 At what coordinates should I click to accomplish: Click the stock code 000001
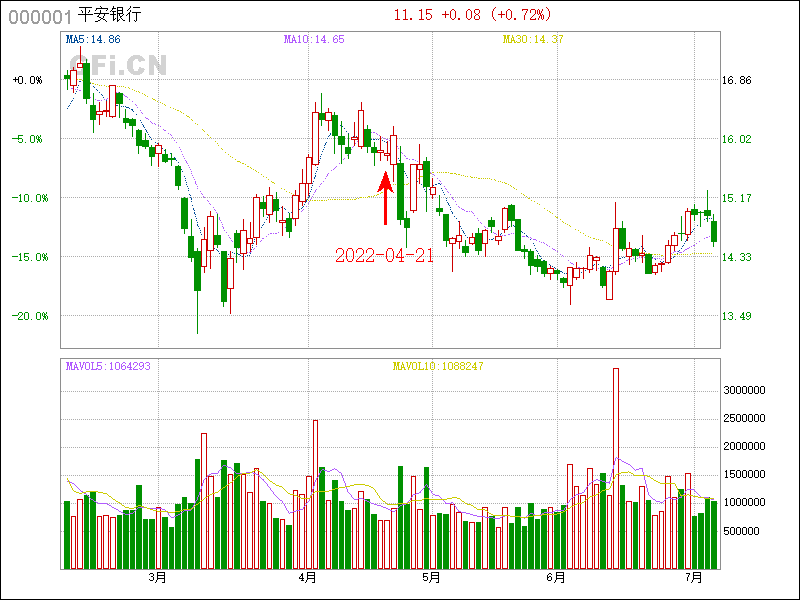pos(40,17)
